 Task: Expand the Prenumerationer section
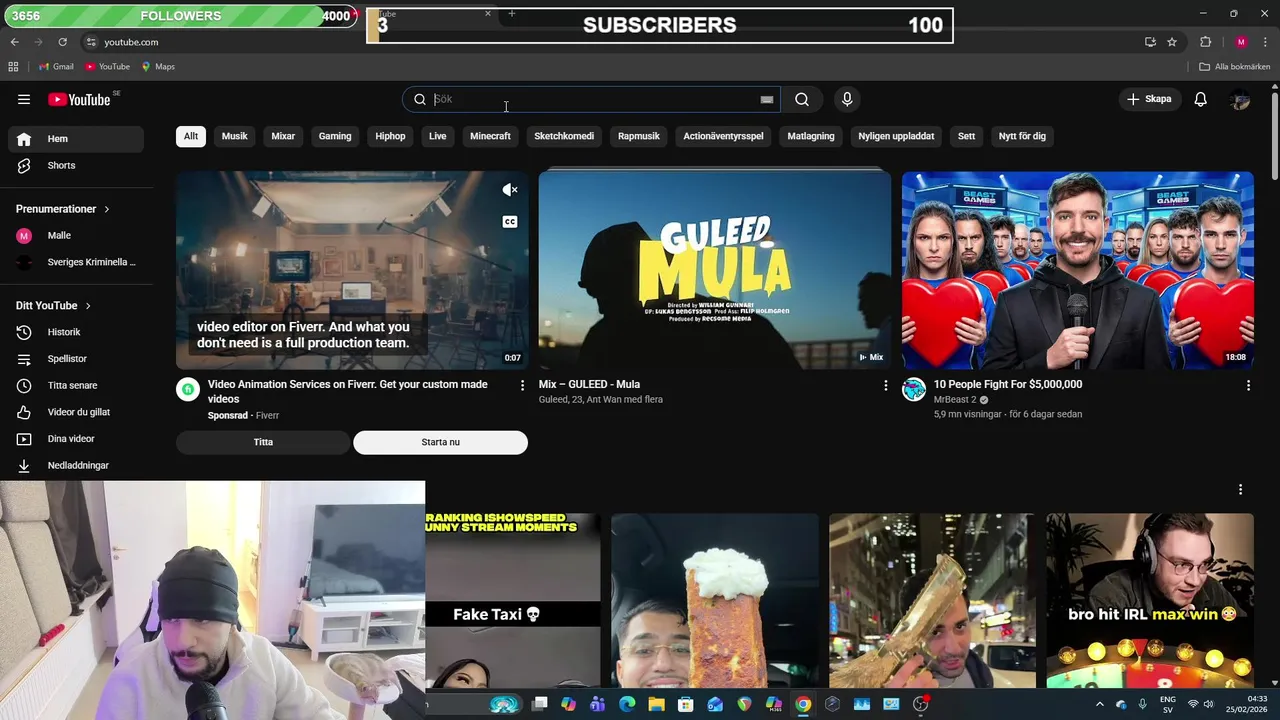click(x=62, y=209)
